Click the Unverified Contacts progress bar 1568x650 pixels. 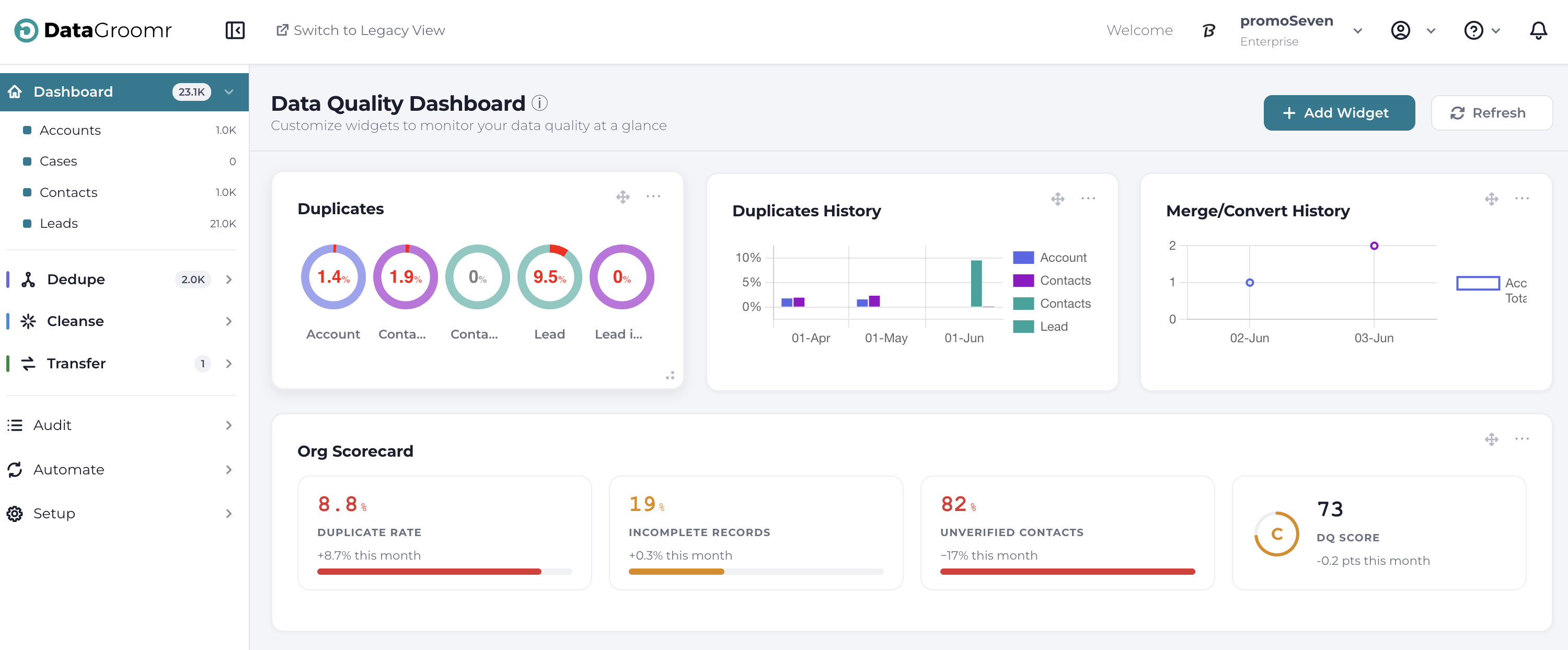click(x=1068, y=572)
